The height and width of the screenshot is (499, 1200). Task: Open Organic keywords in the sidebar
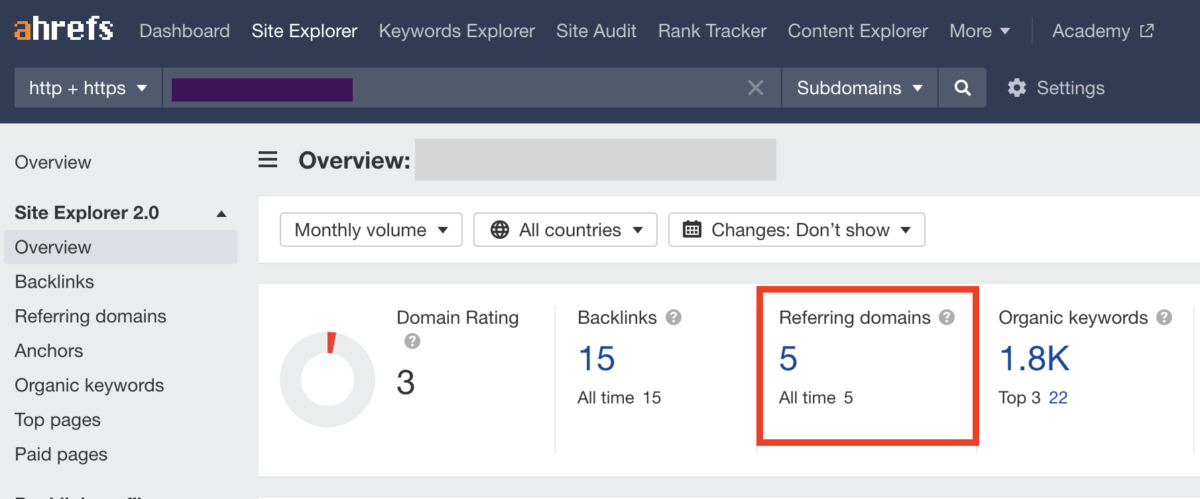coord(89,385)
